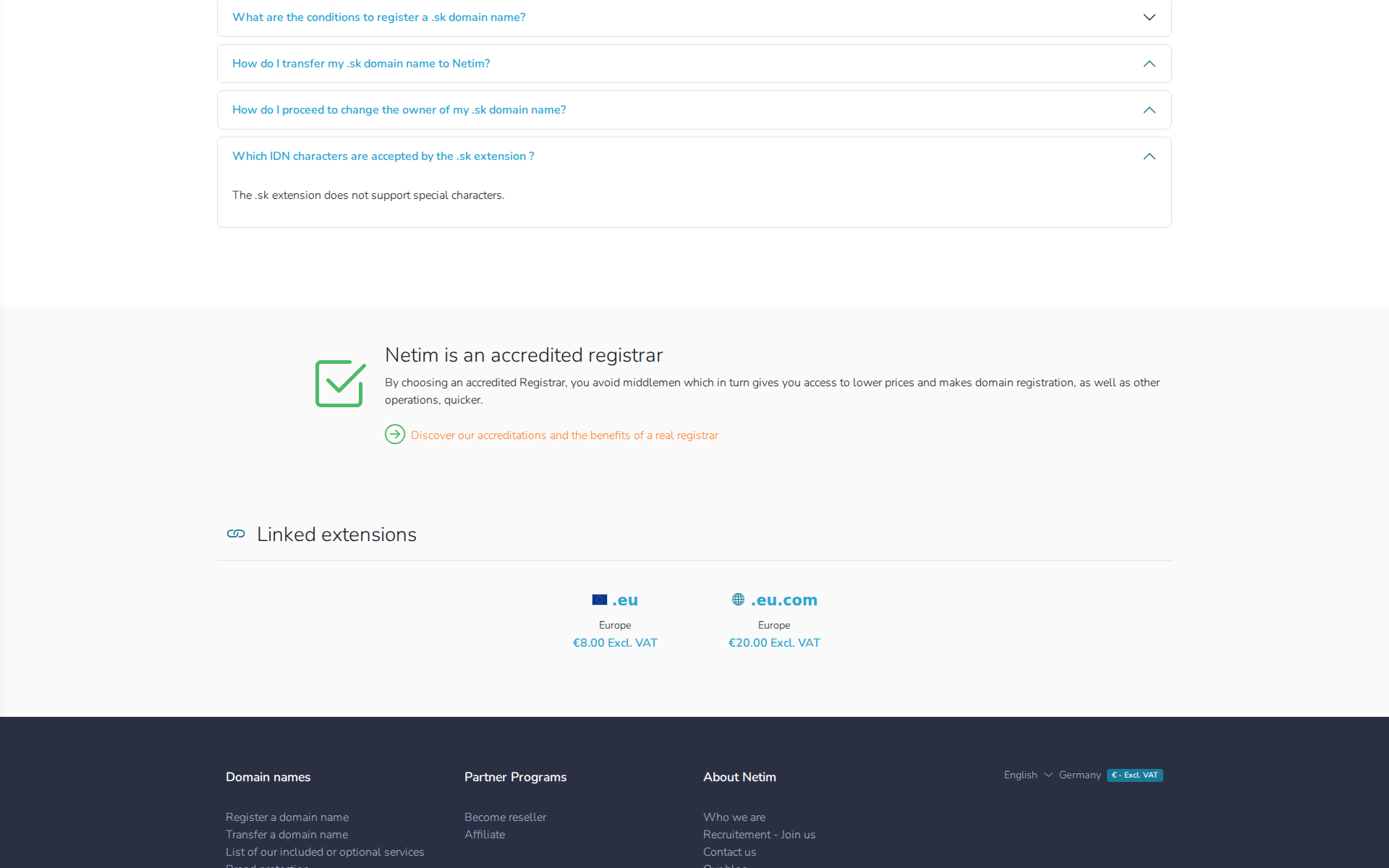Viewport: 1389px width, 868px height.
Task: Click the EU flag icon next to .eu
Action: tap(599, 600)
